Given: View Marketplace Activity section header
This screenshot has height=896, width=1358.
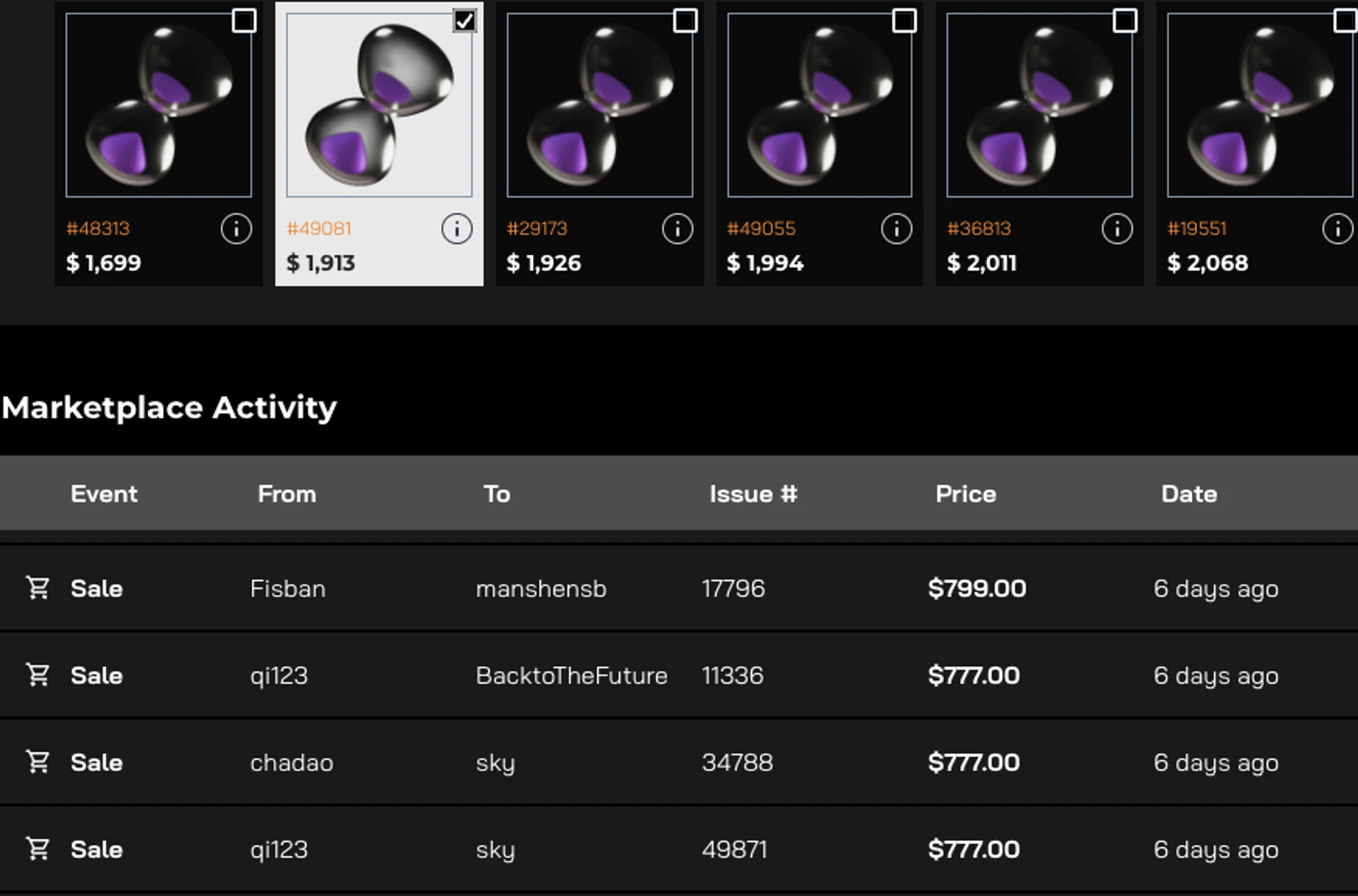Looking at the screenshot, I should [x=170, y=407].
